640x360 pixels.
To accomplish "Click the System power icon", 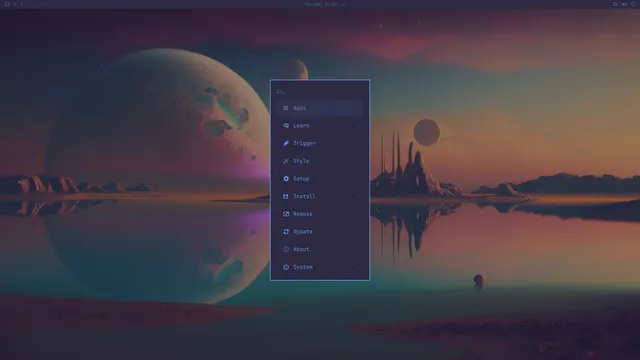I will pos(286,267).
